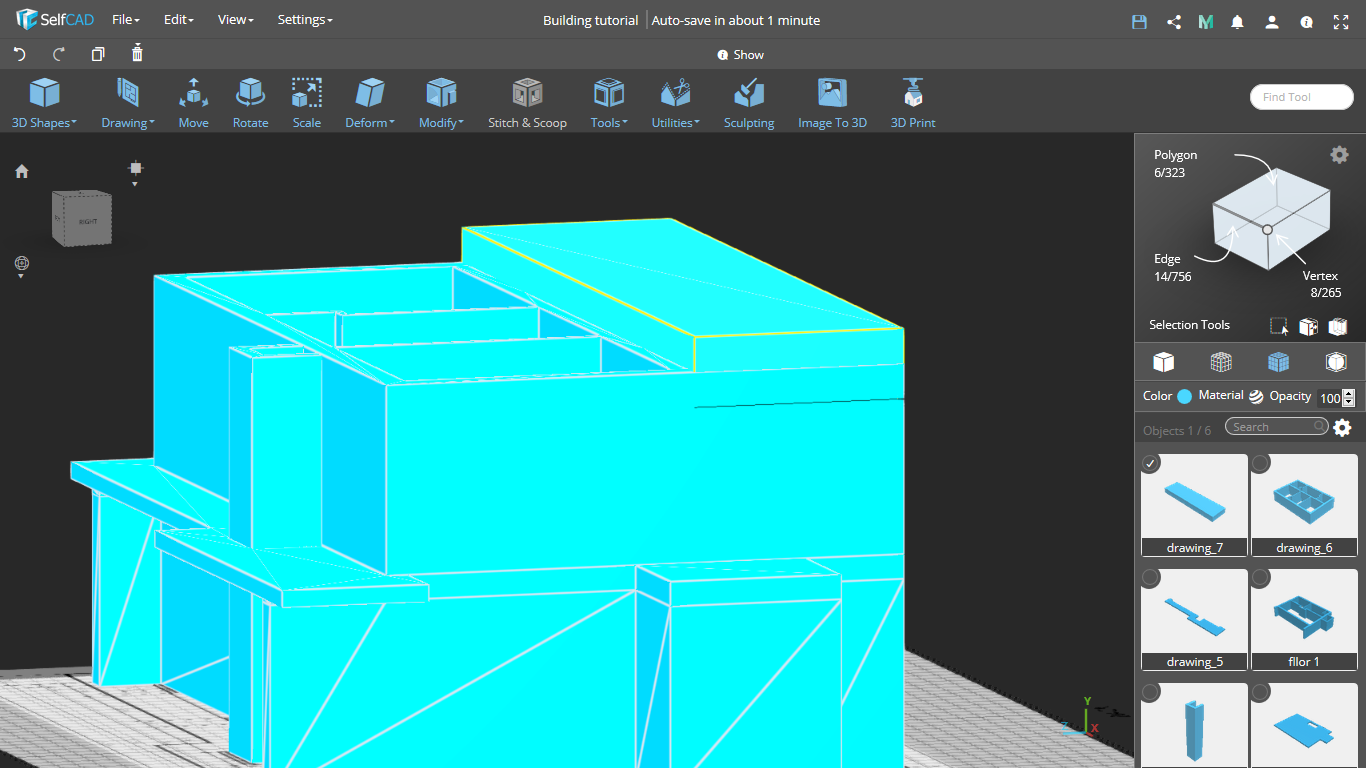The height and width of the screenshot is (768, 1366).
Task: Toggle fullscreen mode icon
Action: [1340, 21]
